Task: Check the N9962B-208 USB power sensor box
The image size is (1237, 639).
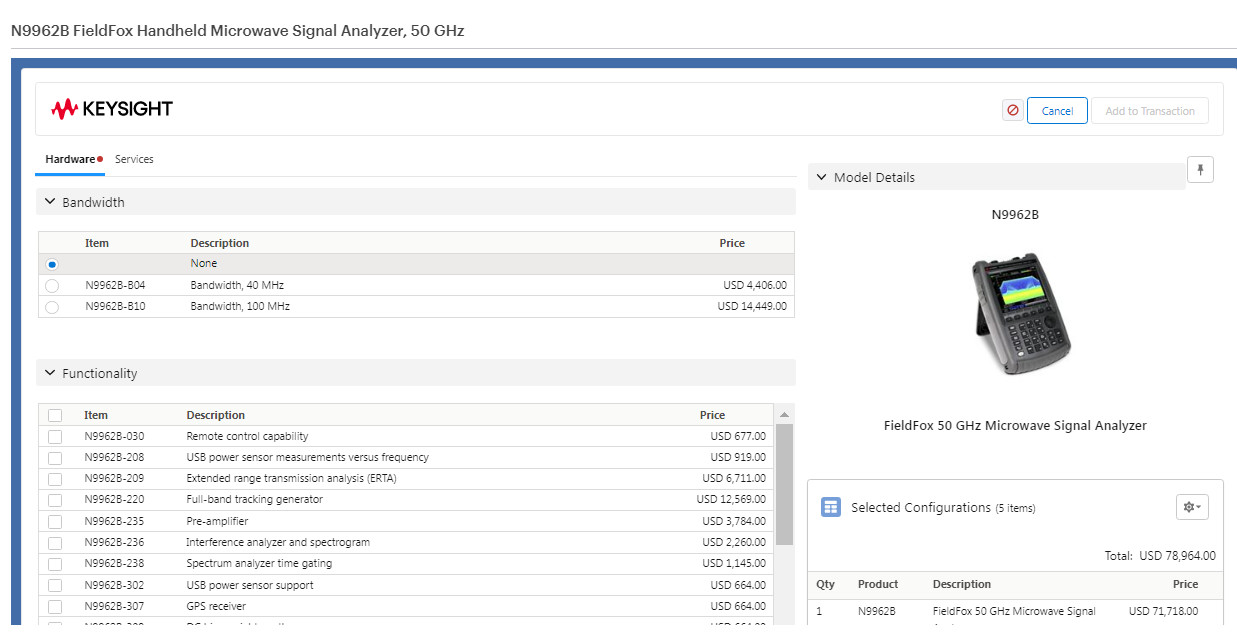Action: pyautogui.click(x=55, y=458)
